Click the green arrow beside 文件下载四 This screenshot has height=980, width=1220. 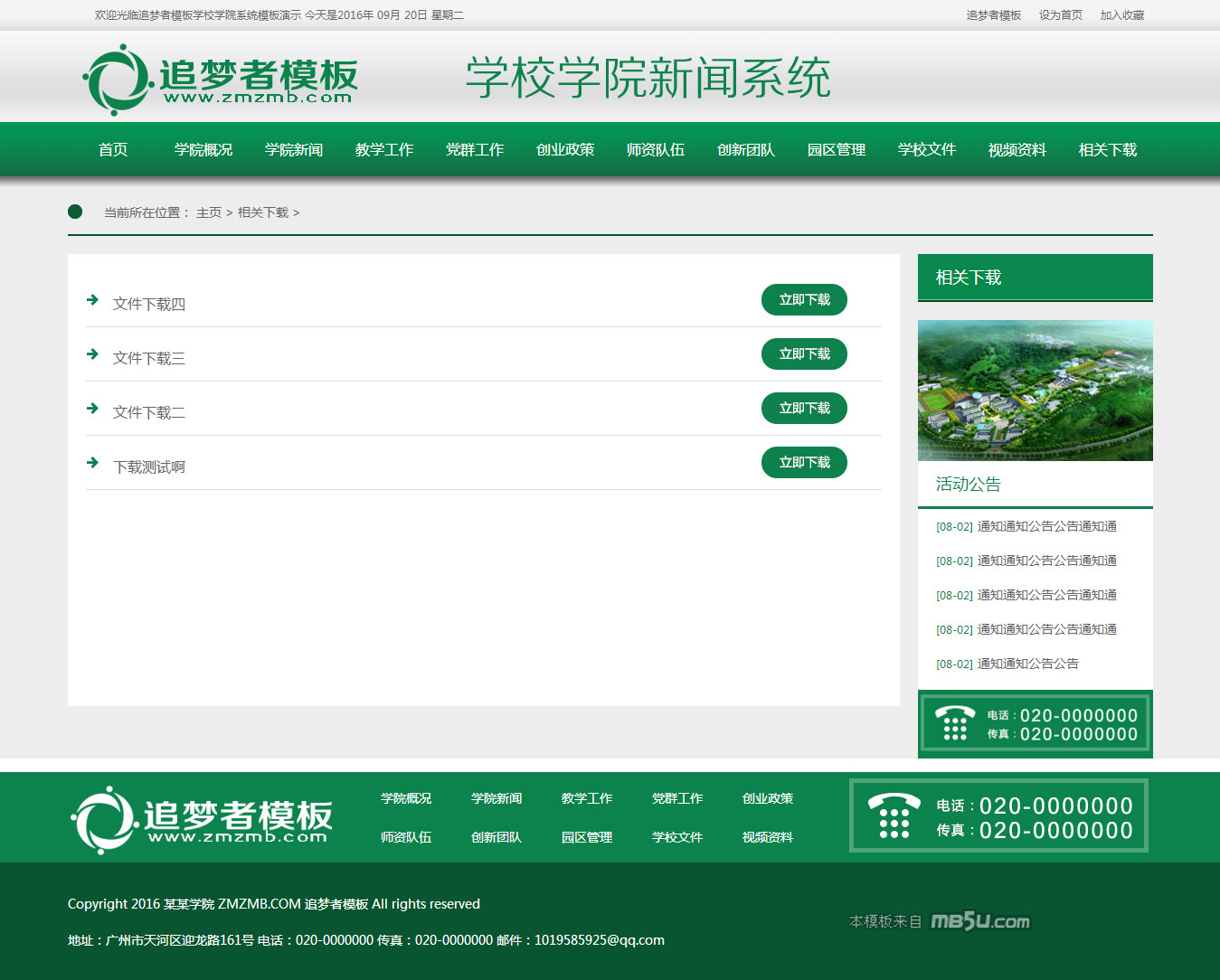(x=92, y=300)
